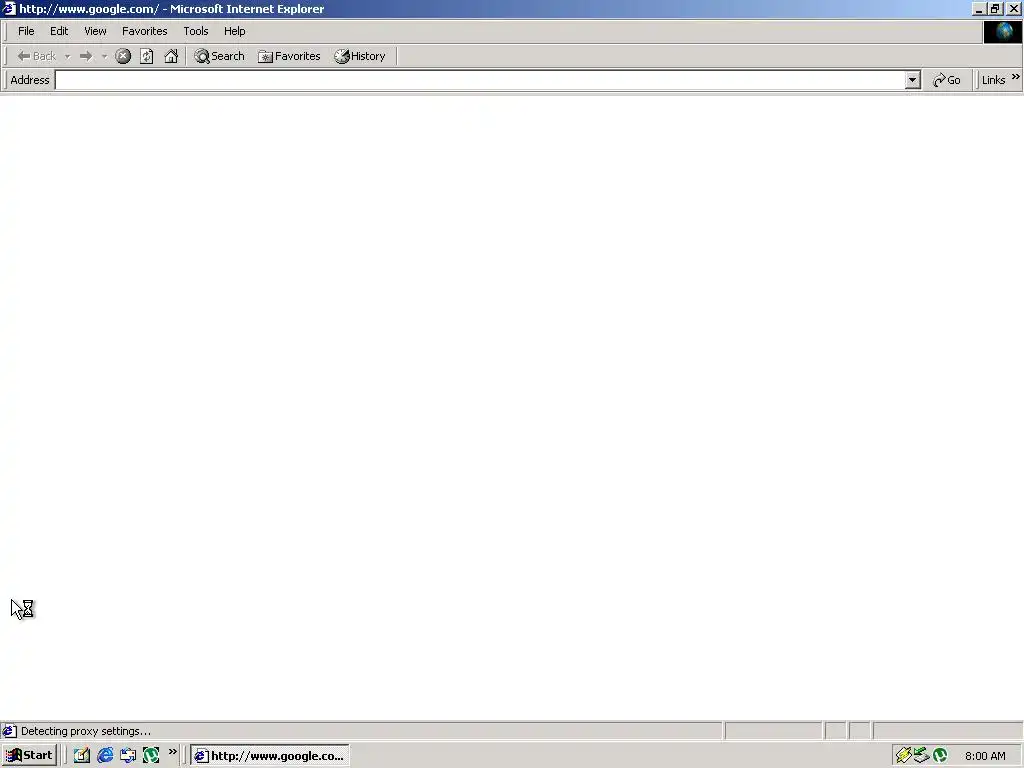This screenshot has height=768, width=1024.
Task: Restore down the Internet Explorer window
Action: click(995, 9)
